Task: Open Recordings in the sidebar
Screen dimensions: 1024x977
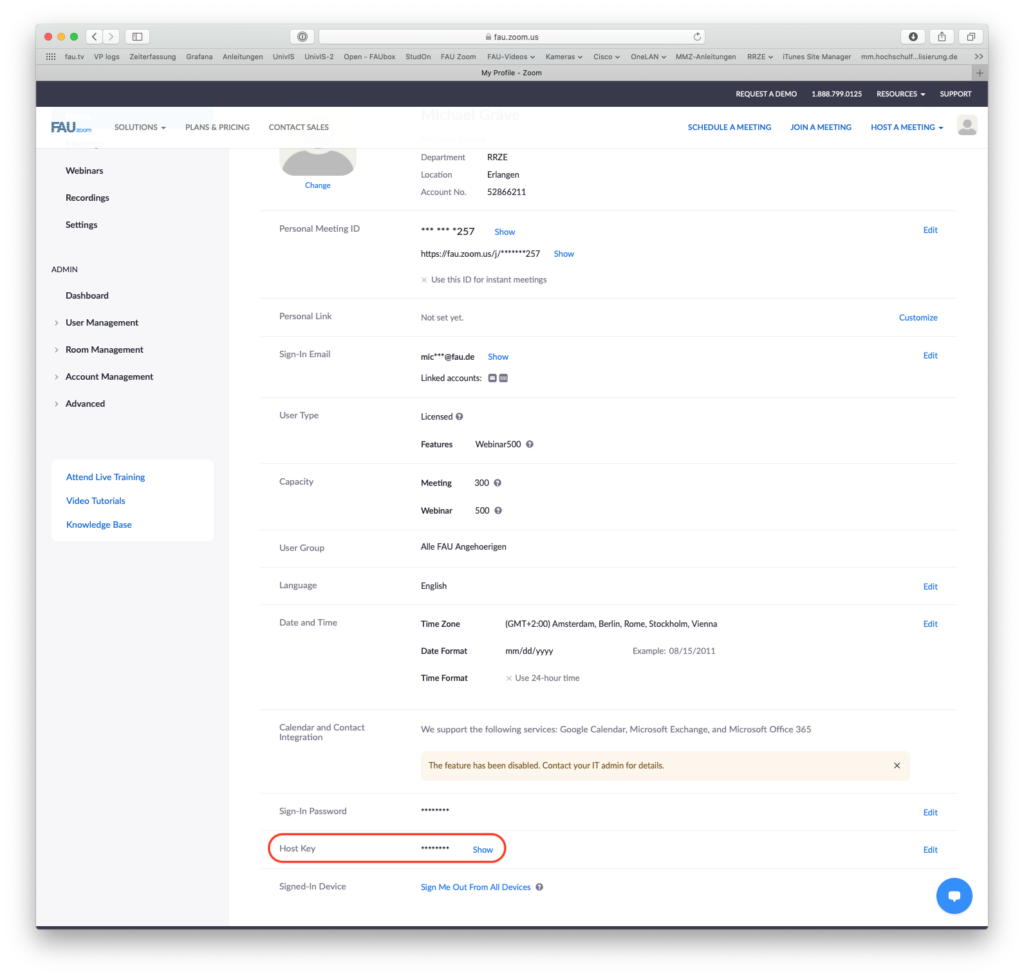Action: pyautogui.click(x=87, y=198)
